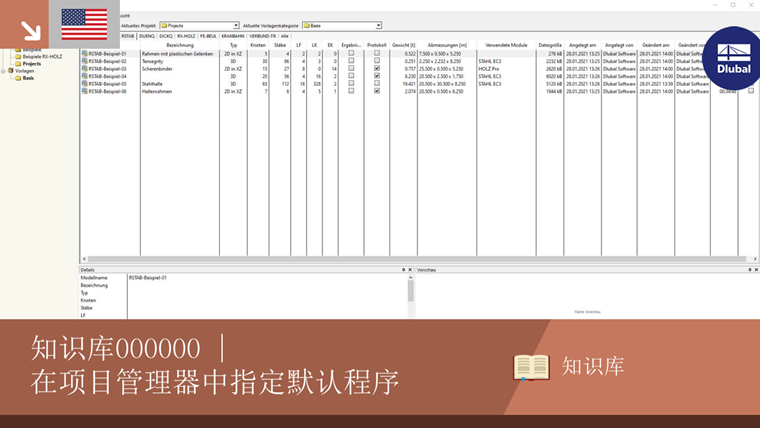
Task: Switch to the Alle tab
Action: tap(285, 36)
